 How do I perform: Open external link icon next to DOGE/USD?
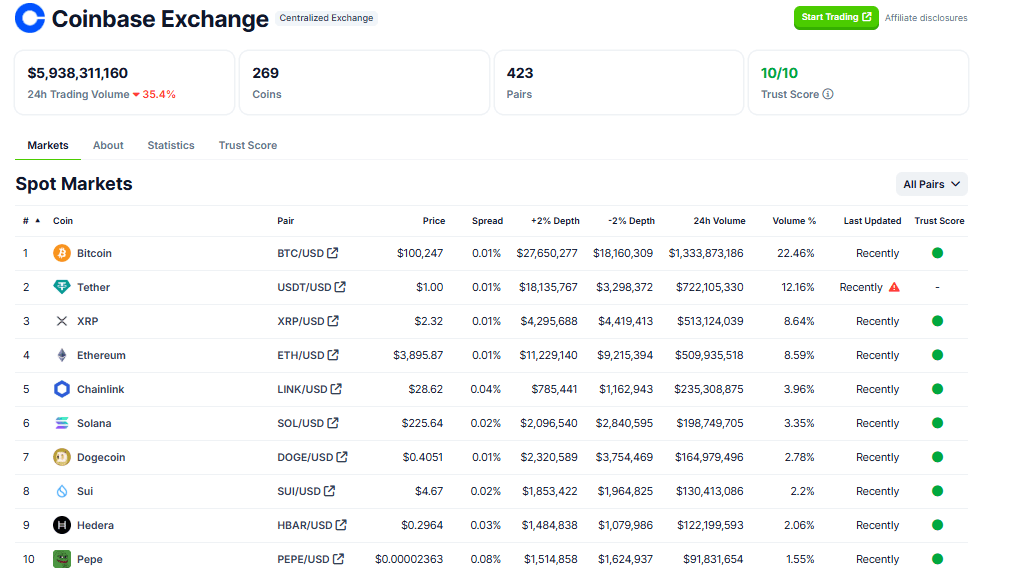[342, 457]
